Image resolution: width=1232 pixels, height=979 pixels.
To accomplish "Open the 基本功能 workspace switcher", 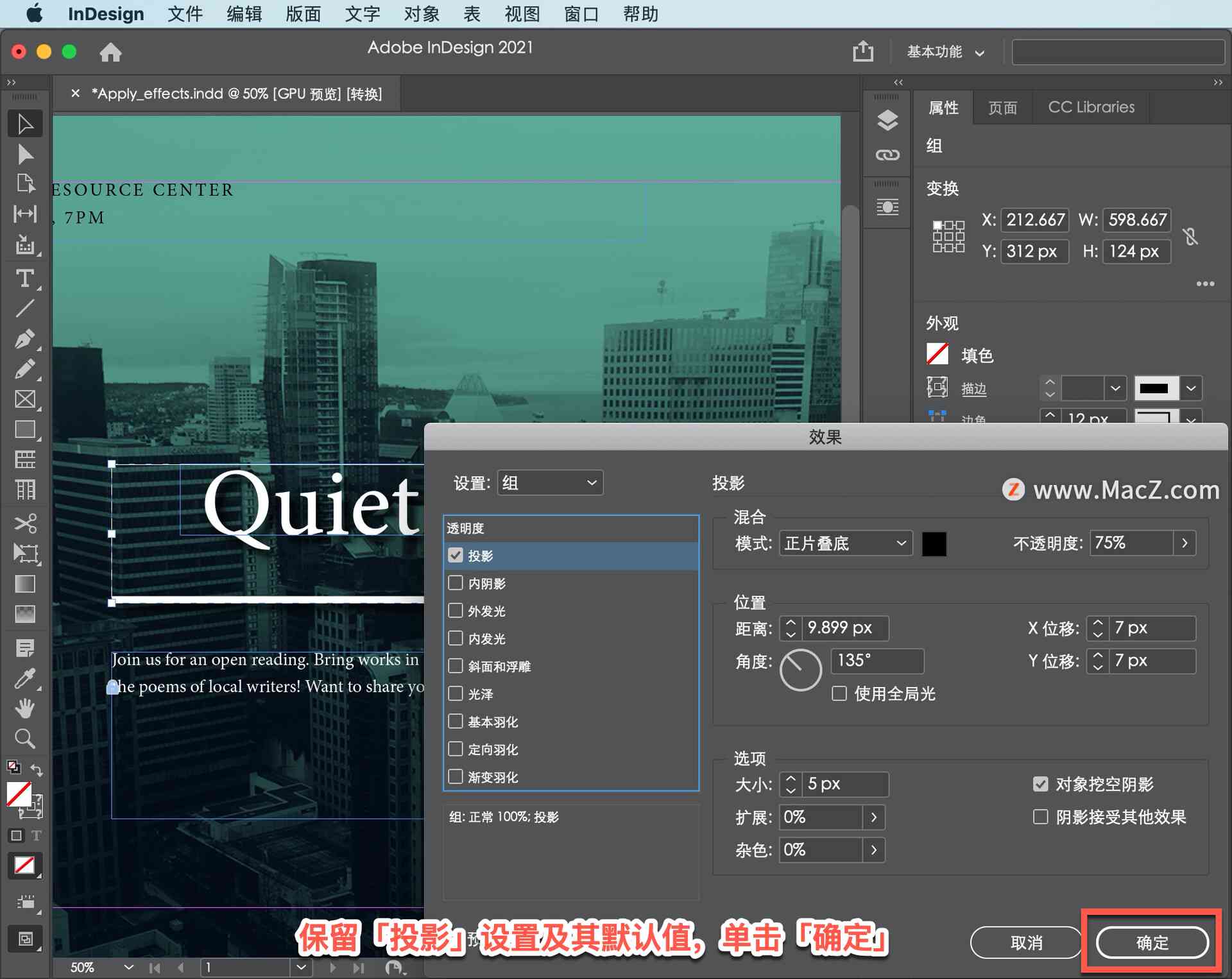I will point(945,52).
